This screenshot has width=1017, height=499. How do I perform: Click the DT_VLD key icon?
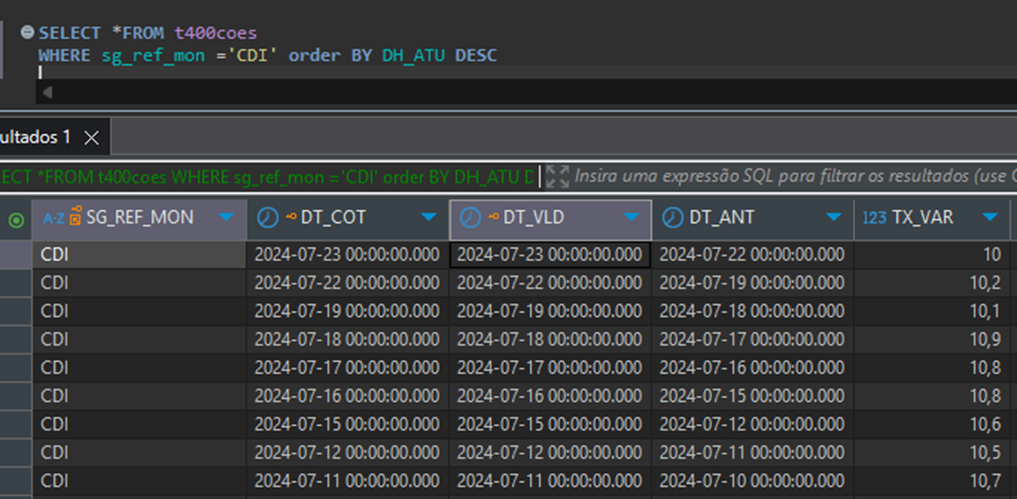point(494,217)
